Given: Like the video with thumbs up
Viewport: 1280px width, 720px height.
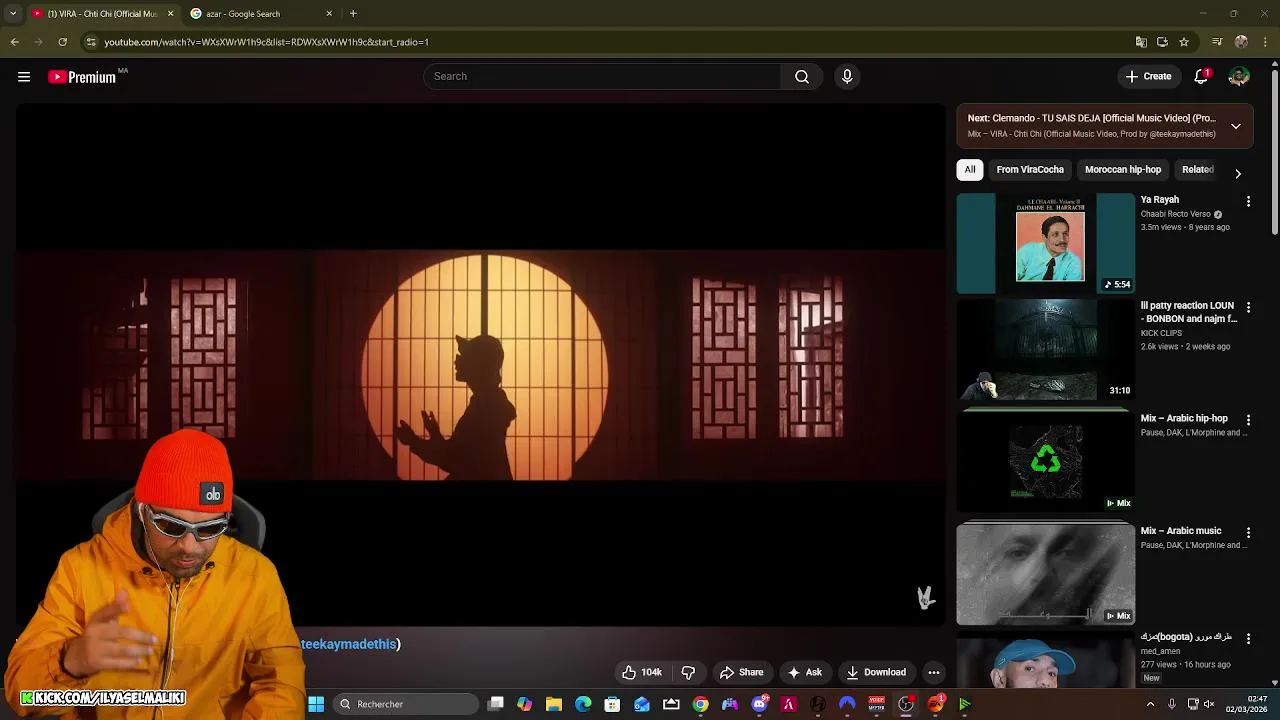Looking at the screenshot, I should point(641,673).
